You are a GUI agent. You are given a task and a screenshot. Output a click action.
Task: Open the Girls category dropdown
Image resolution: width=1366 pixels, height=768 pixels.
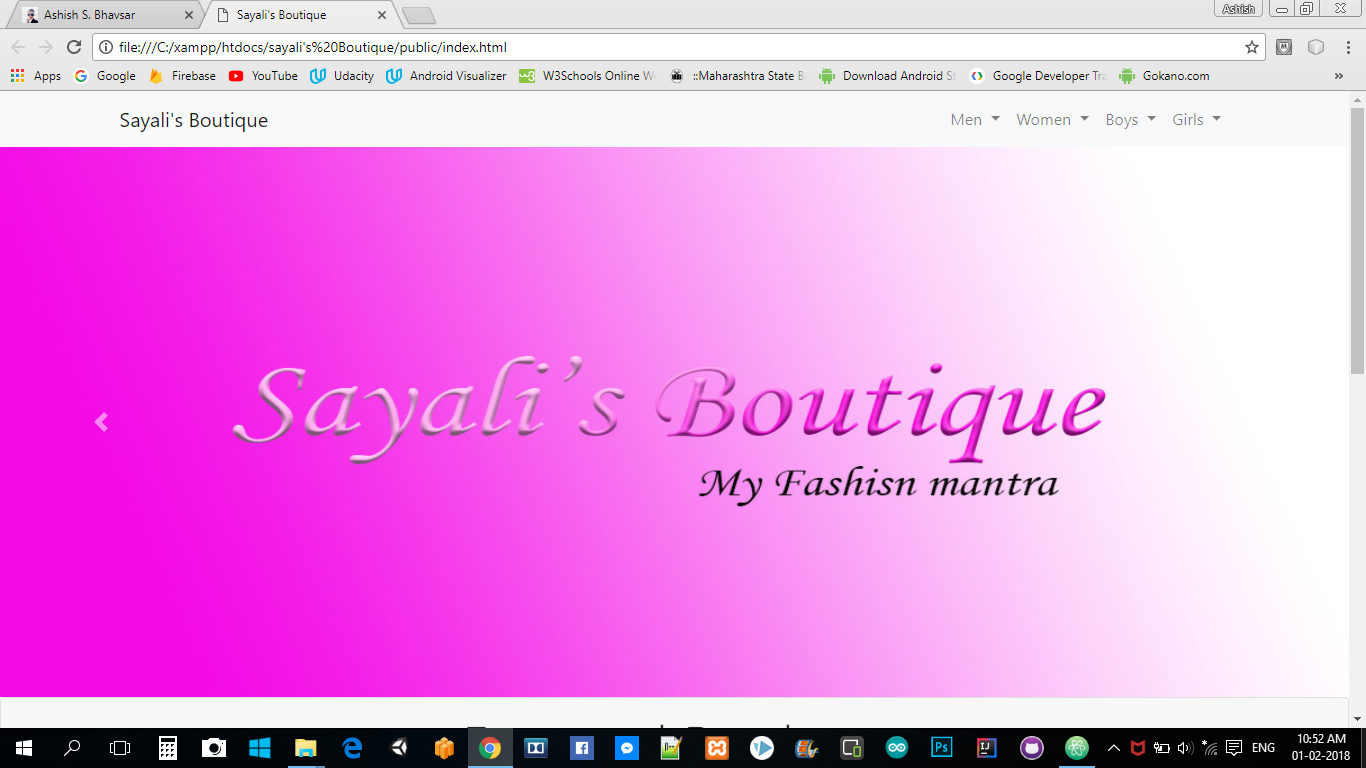[1196, 120]
